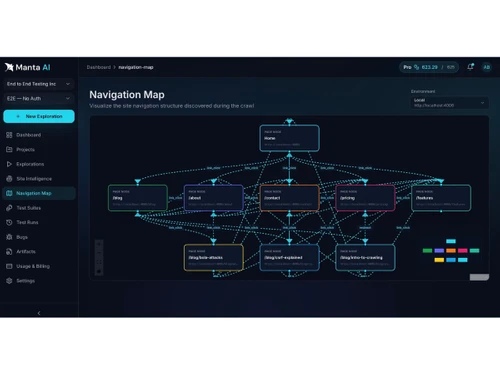Select the /contact page node
The height and width of the screenshot is (375, 500).
pos(289,198)
